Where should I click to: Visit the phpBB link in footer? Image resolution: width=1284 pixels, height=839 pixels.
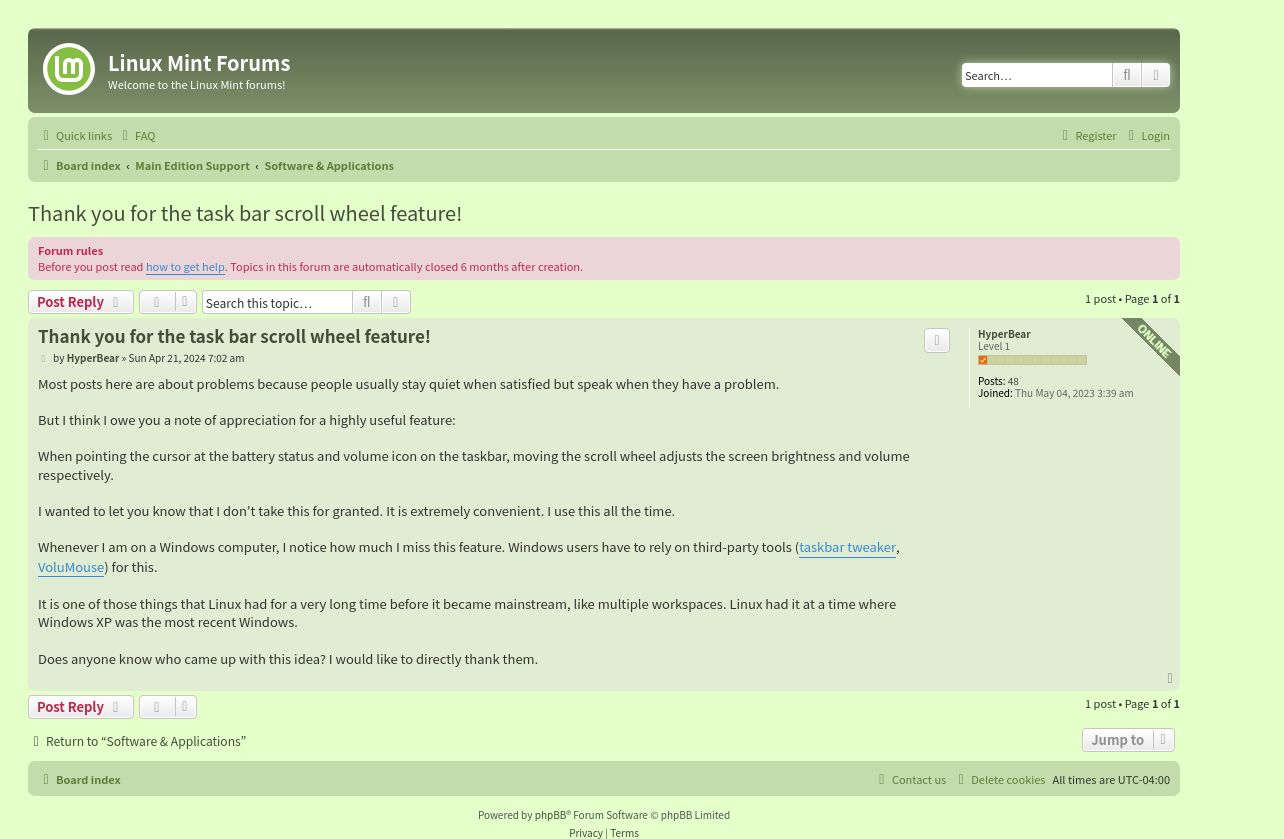(550, 815)
